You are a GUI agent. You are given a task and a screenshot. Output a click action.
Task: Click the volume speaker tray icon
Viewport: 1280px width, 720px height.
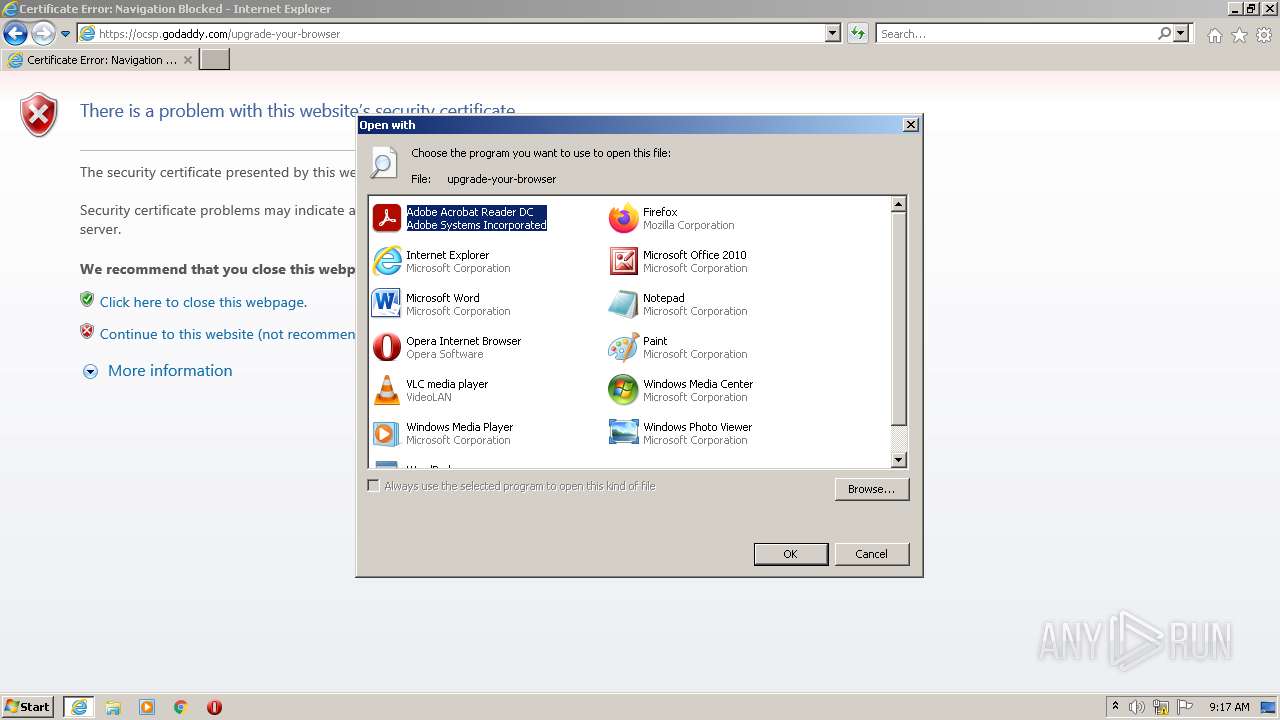click(x=1137, y=707)
